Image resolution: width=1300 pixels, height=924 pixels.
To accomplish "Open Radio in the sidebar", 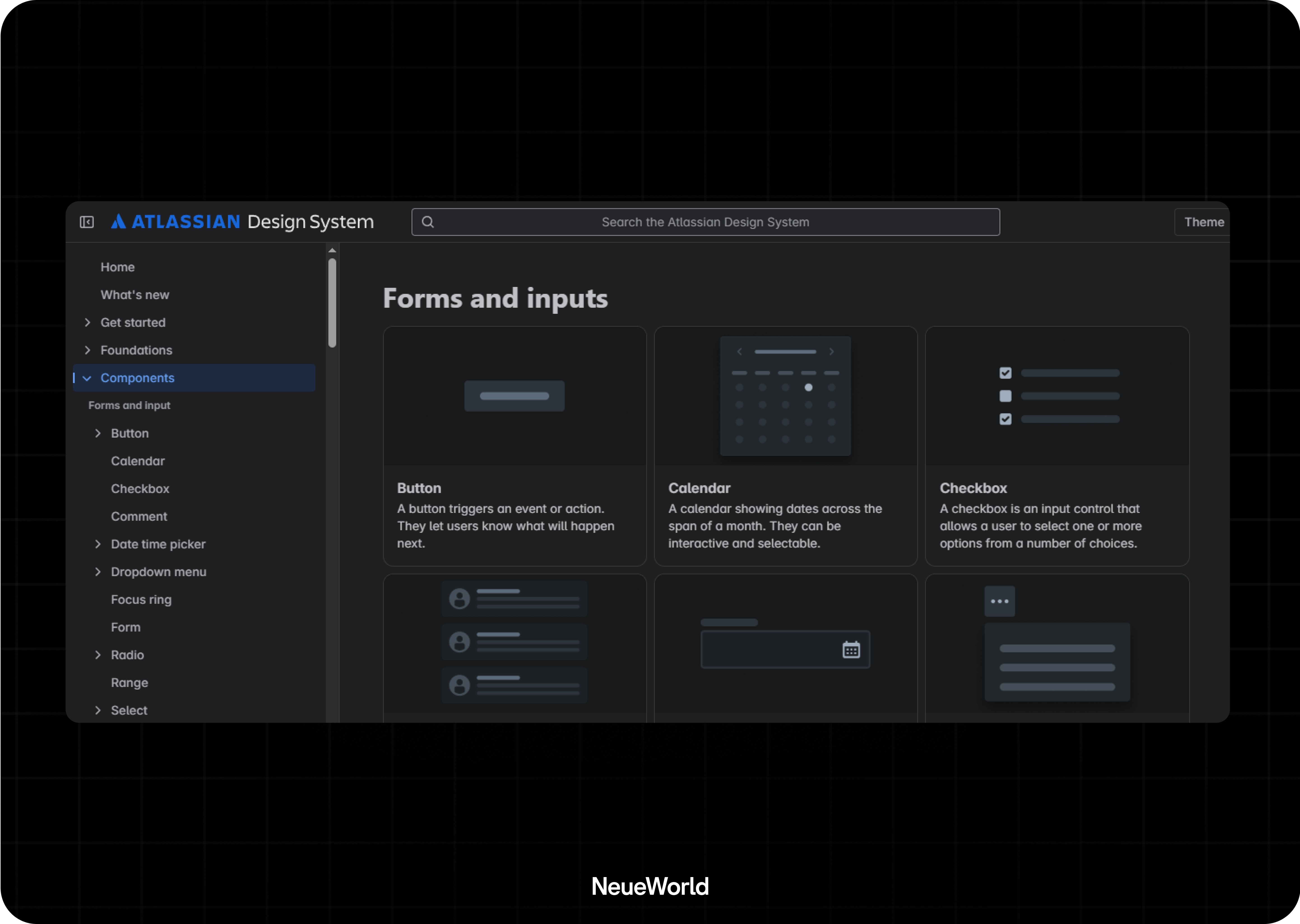I will coord(127,655).
